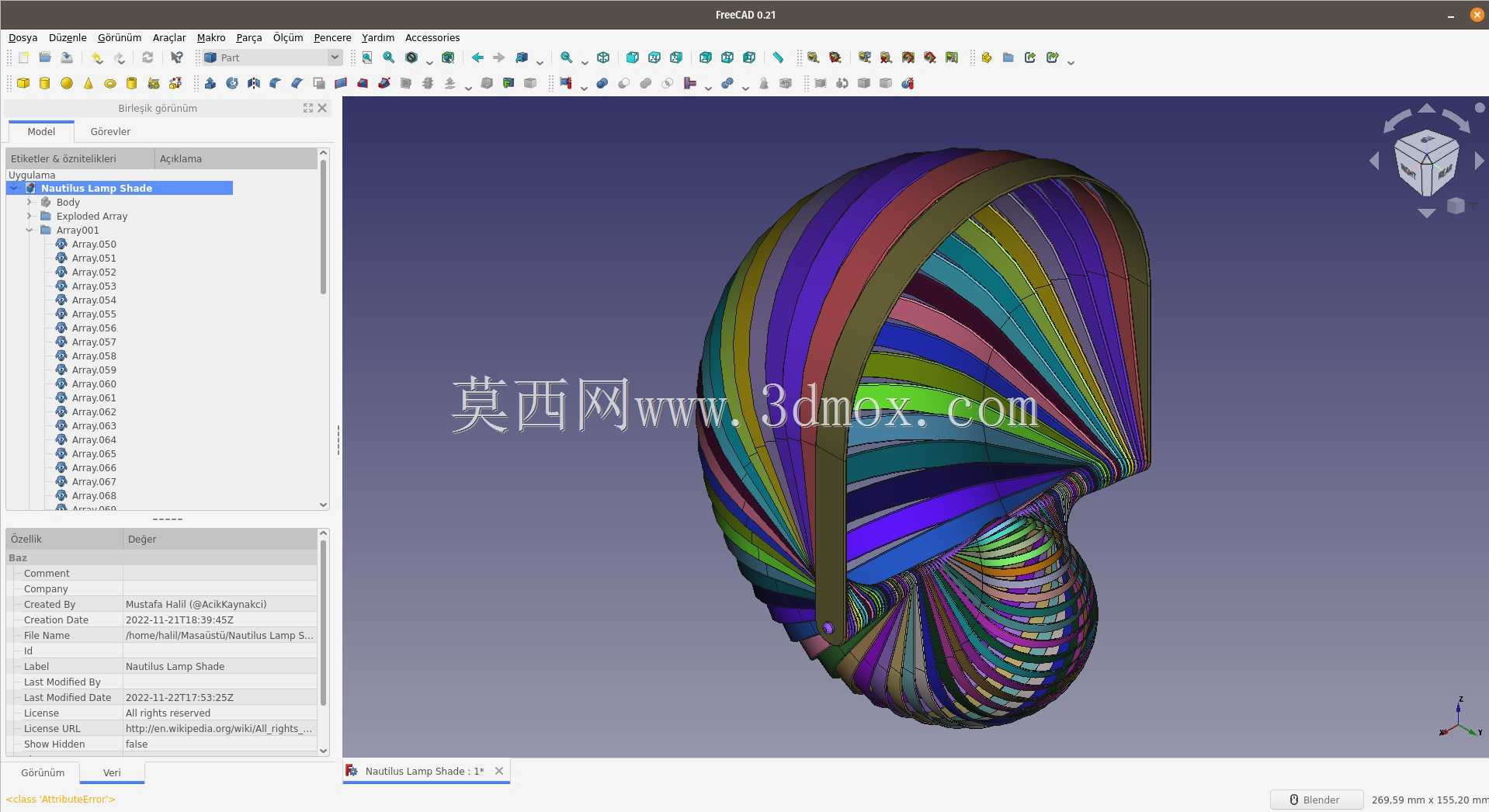Open the Araçlar menu
The width and height of the screenshot is (1489, 812).
click(x=169, y=37)
